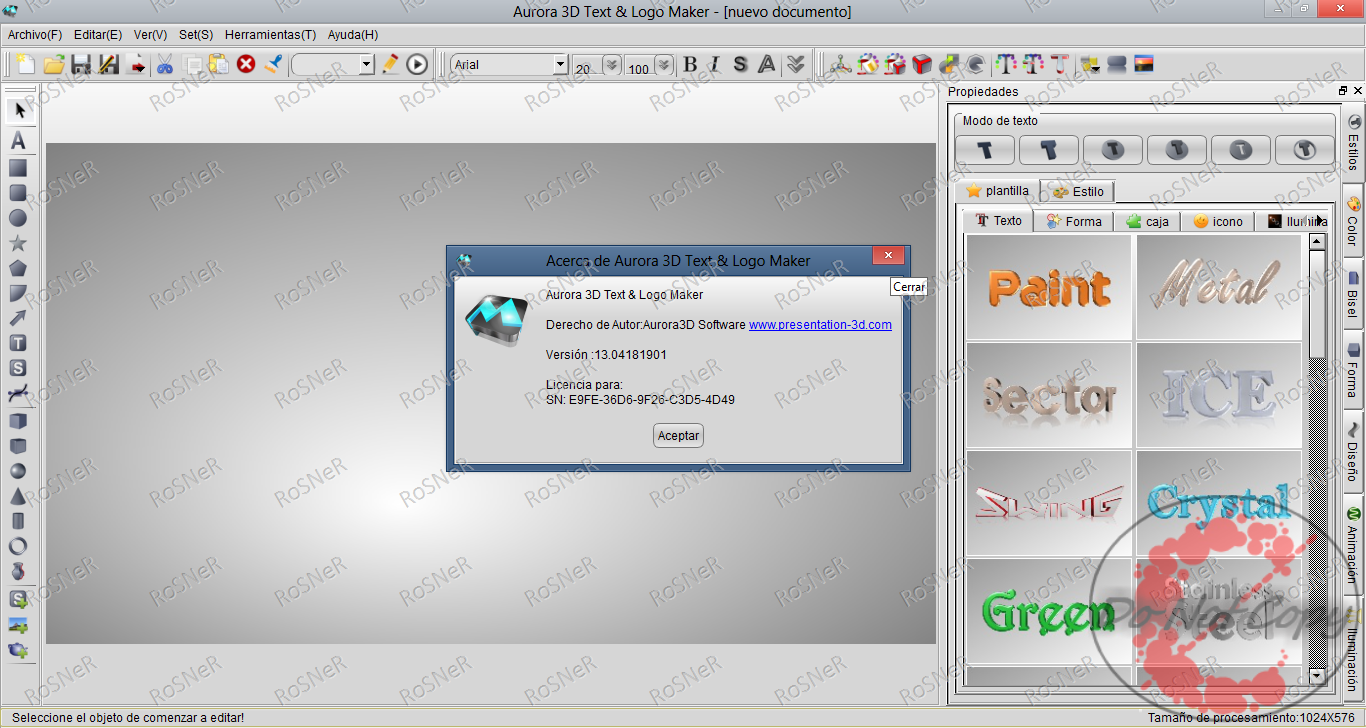Select the third text mode button
Screen dimensions: 1366x728
tap(1113, 150)
